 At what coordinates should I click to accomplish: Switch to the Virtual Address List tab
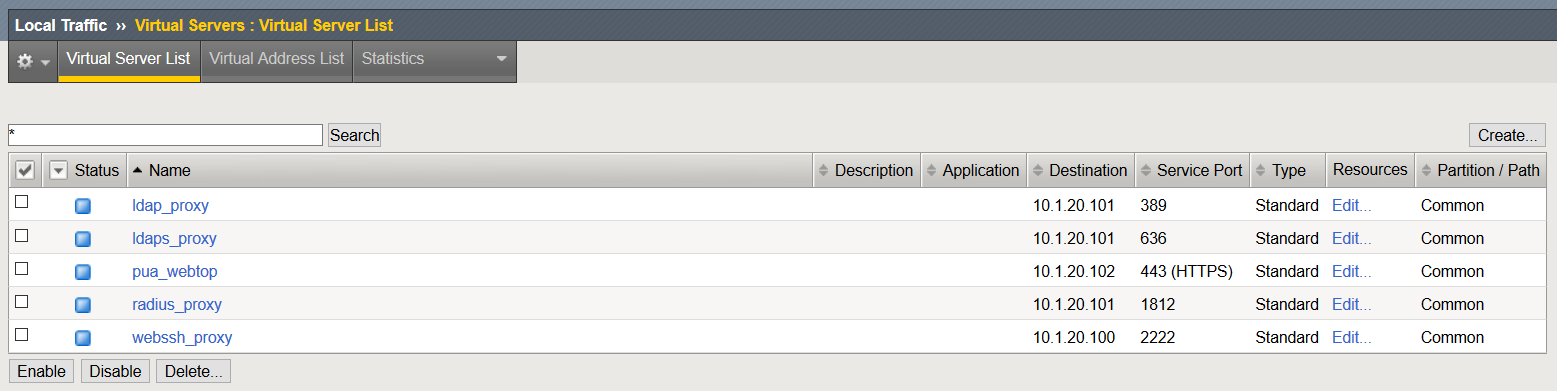tap(277, 59)
